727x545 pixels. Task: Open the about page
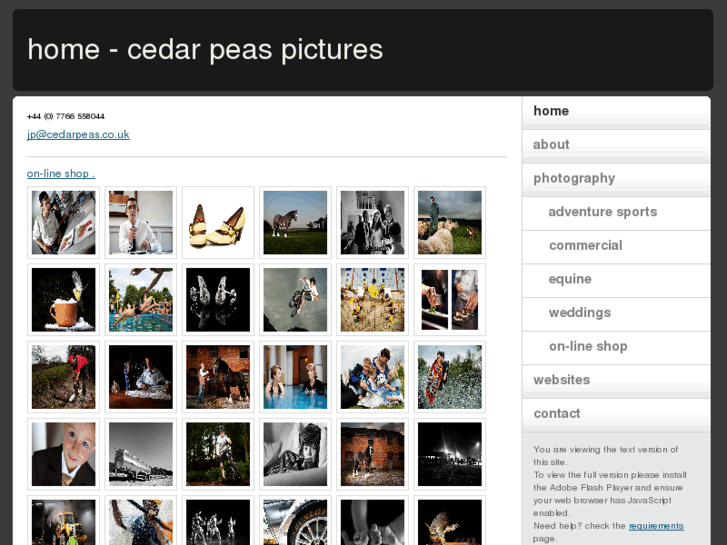[x=551, y=145]
